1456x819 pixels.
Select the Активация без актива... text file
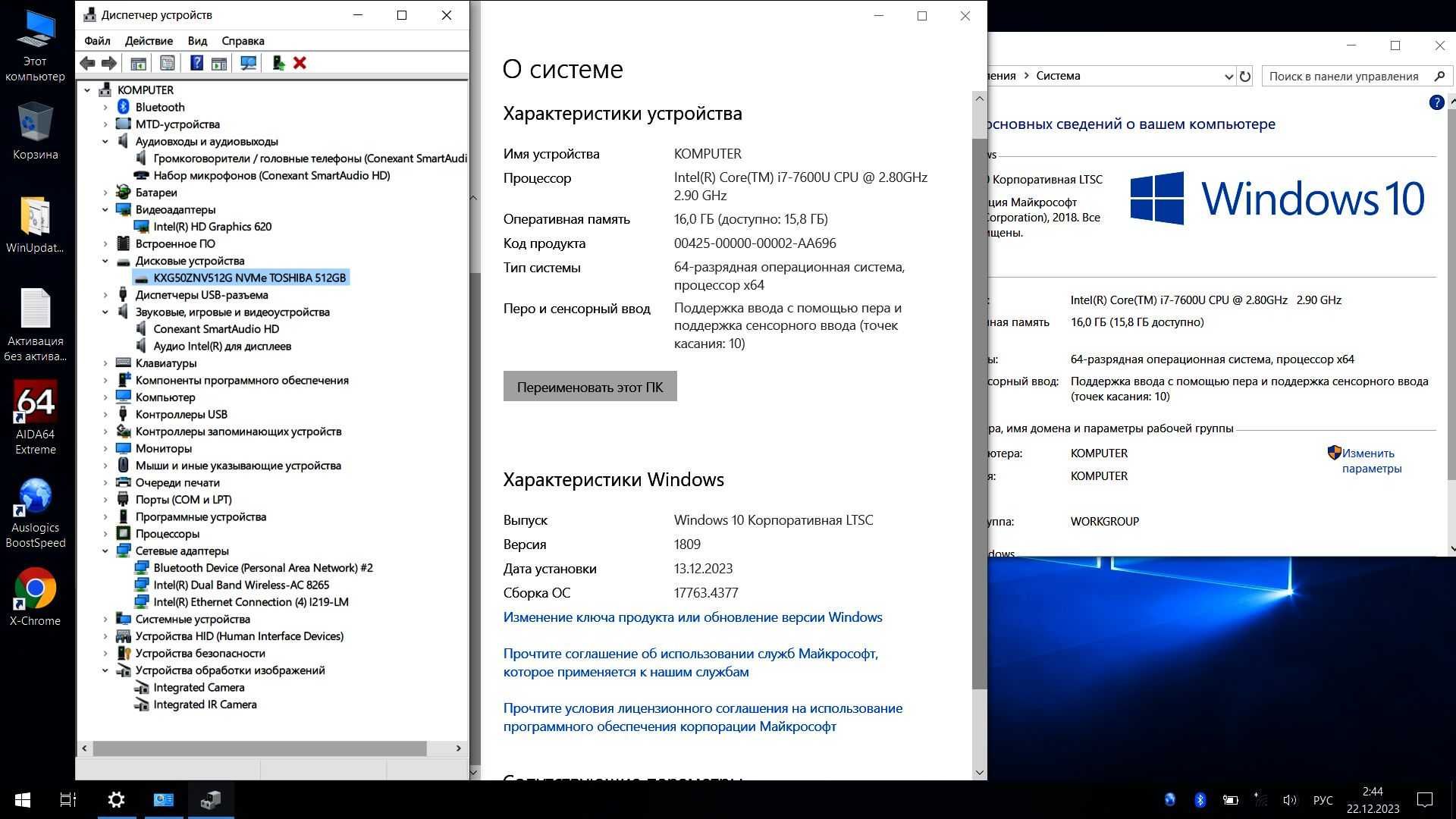click(35, 325)
